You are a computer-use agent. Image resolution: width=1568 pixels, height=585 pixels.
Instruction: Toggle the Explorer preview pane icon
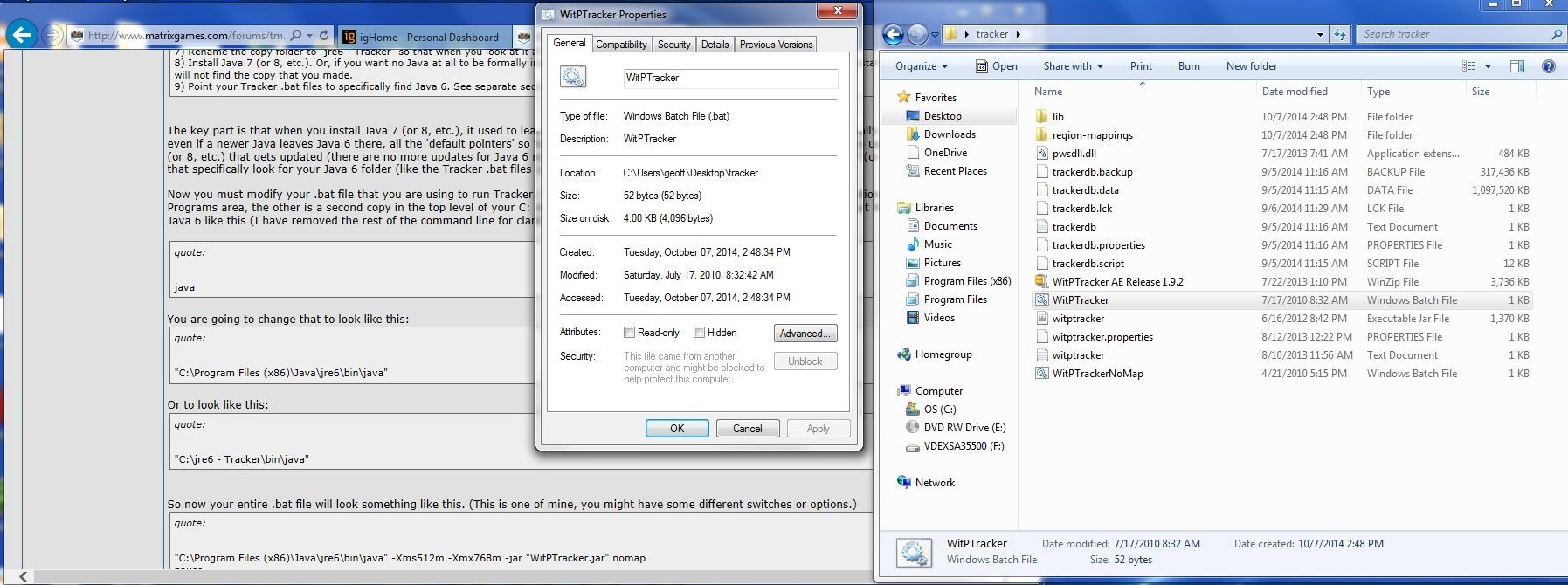tap(1517, 66)
